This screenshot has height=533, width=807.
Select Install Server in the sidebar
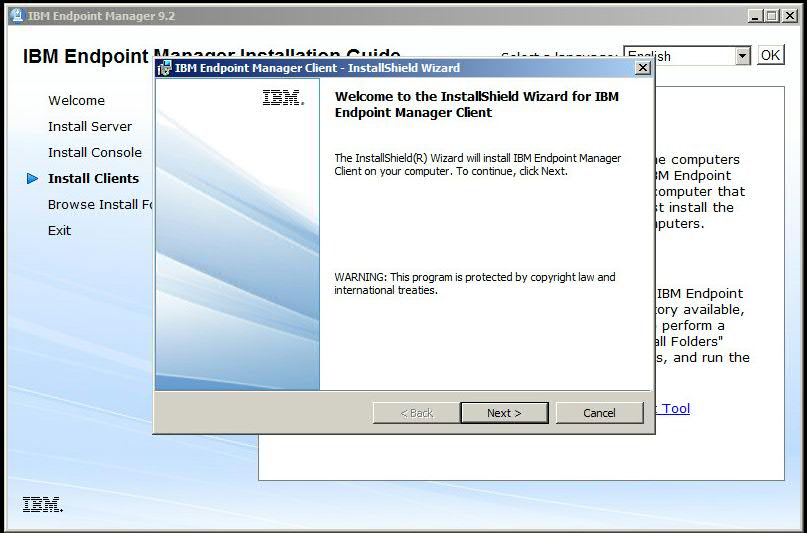click(90, 127)
